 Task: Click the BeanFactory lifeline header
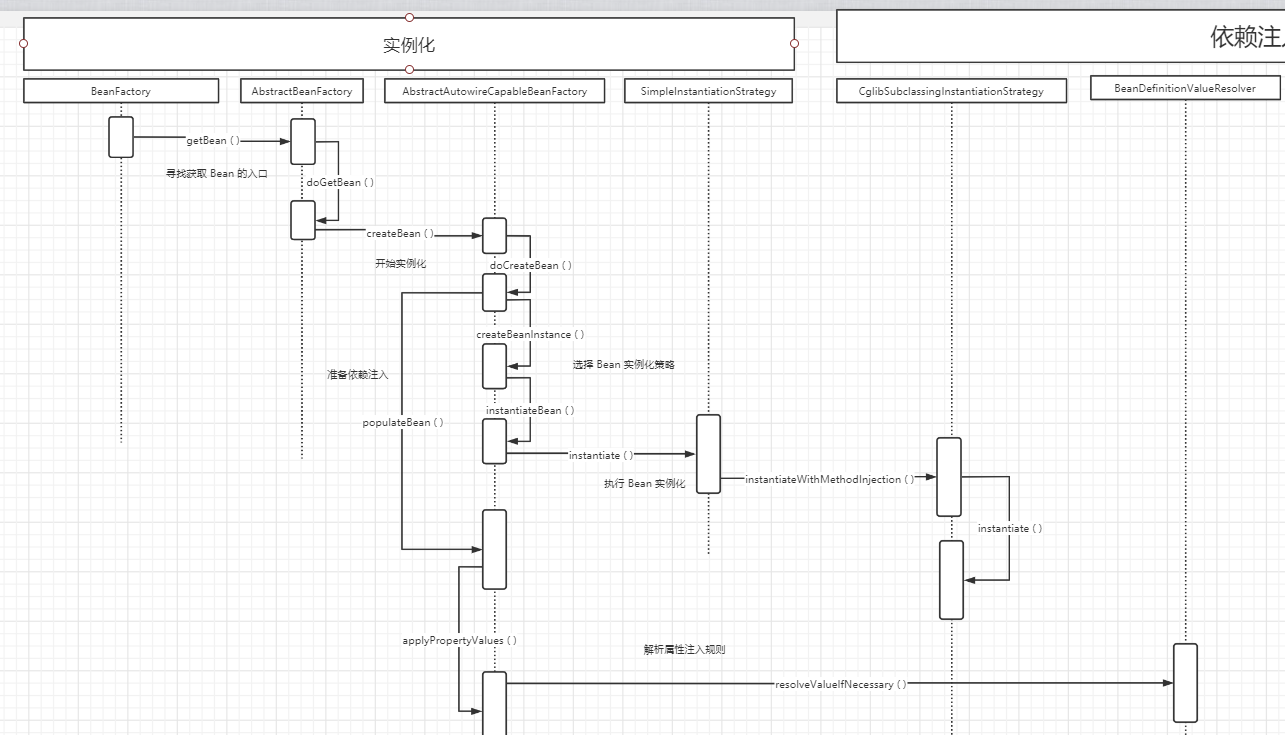pyautogui.click(x=121, y=91)
